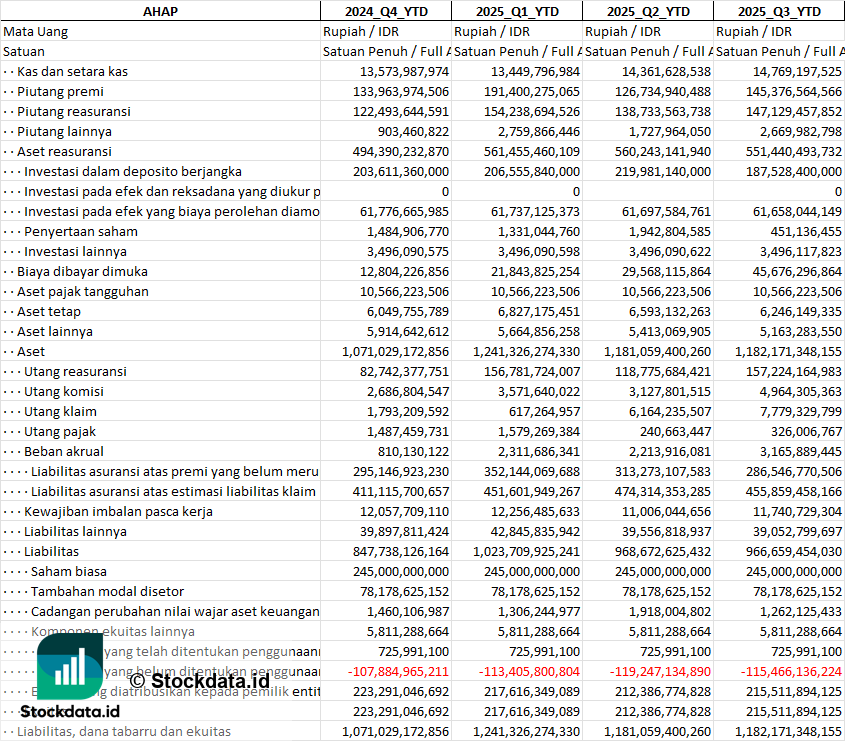
Task: Click Utang pajak value 1,487,459,731
Action: (x=408, y=432)
